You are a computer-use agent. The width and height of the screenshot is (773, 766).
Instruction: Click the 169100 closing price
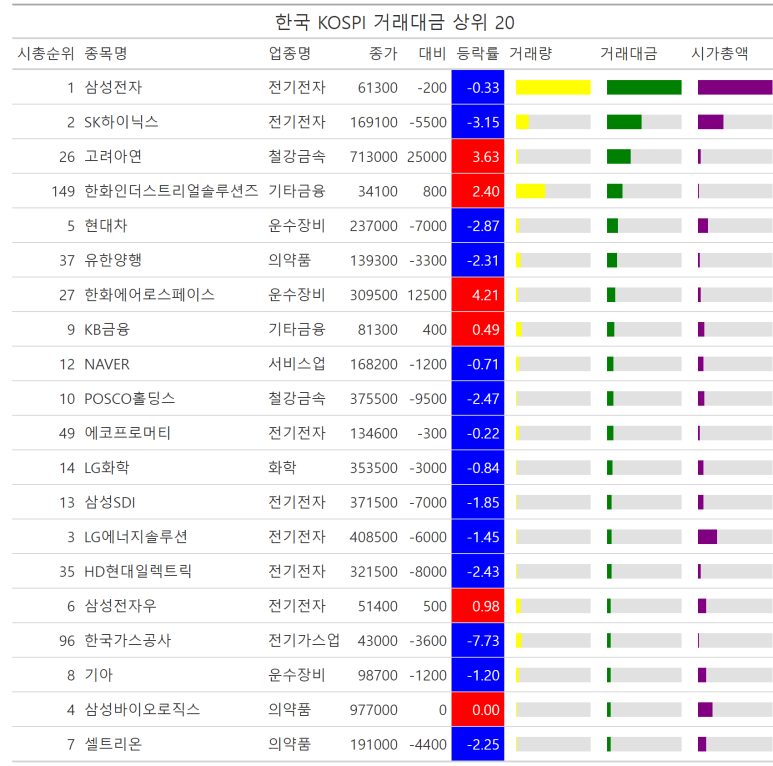click(x=374, y=122)
